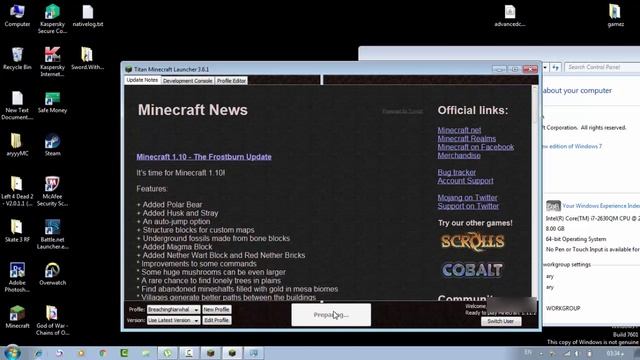The height and width of the screenshot is (360, 640).
Task: Open Minecraft 1.10 Frostburn Update link
Action: [x=204, y=157]
